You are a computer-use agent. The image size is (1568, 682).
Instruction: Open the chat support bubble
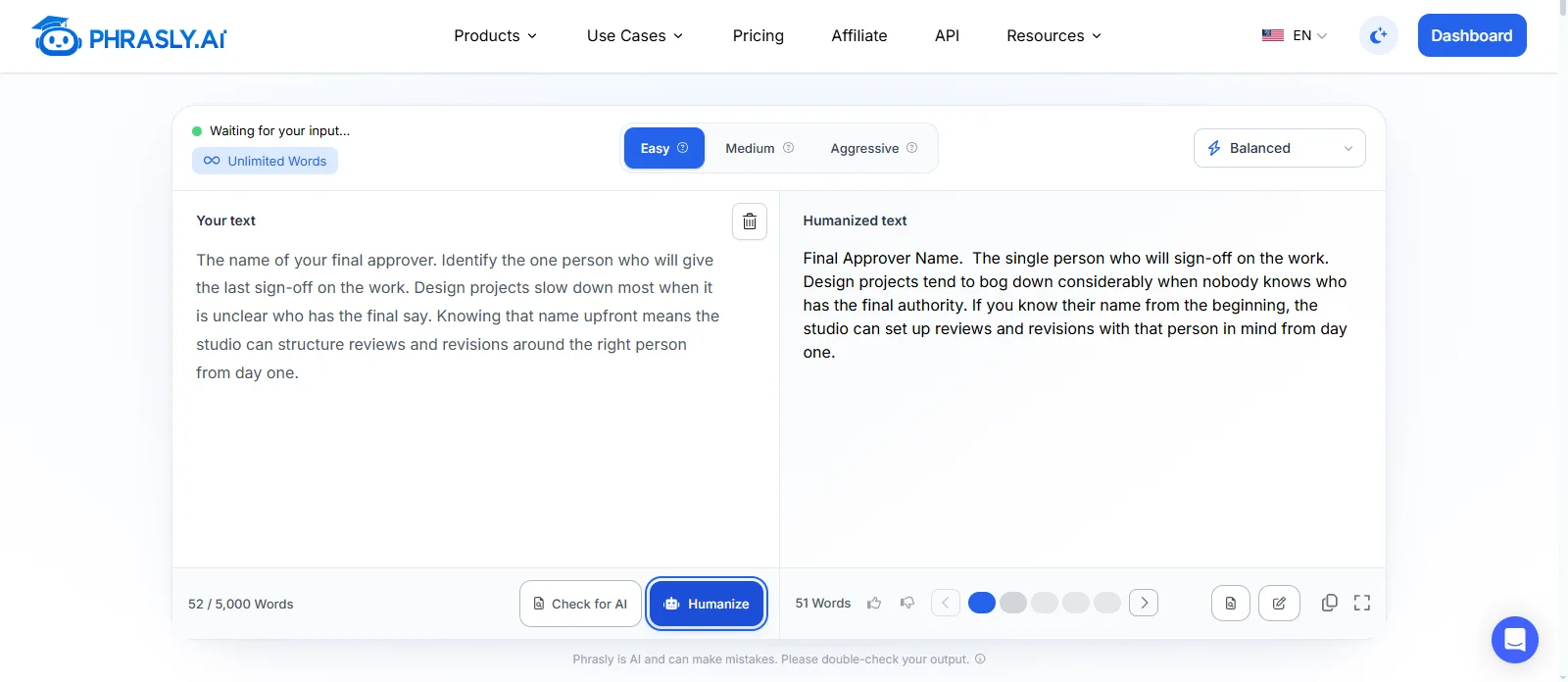pos(1515,640)
